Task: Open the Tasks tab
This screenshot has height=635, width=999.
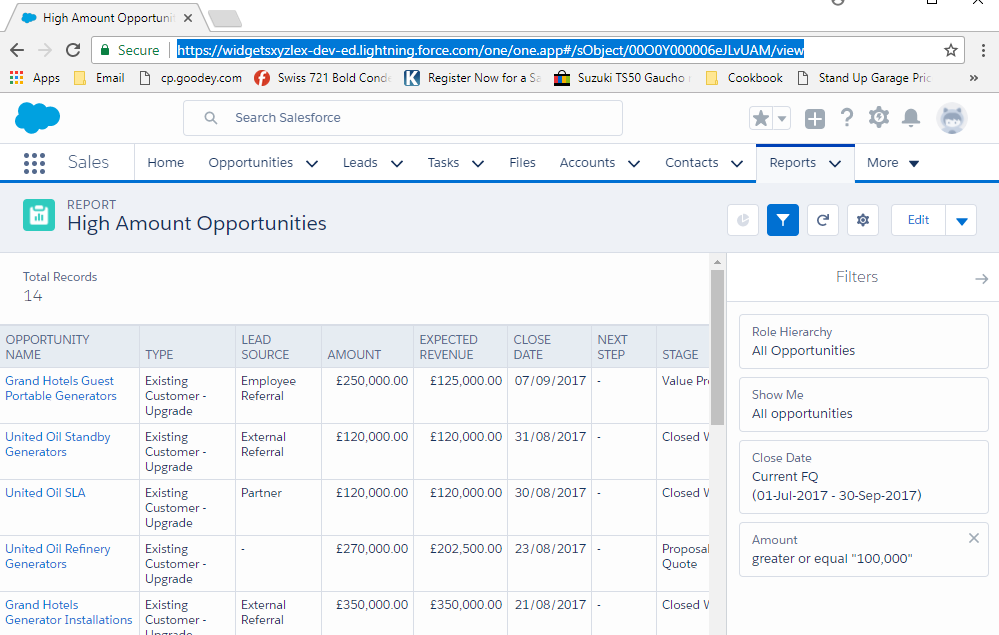Action: pyautogui.click(x=443, y=163)
